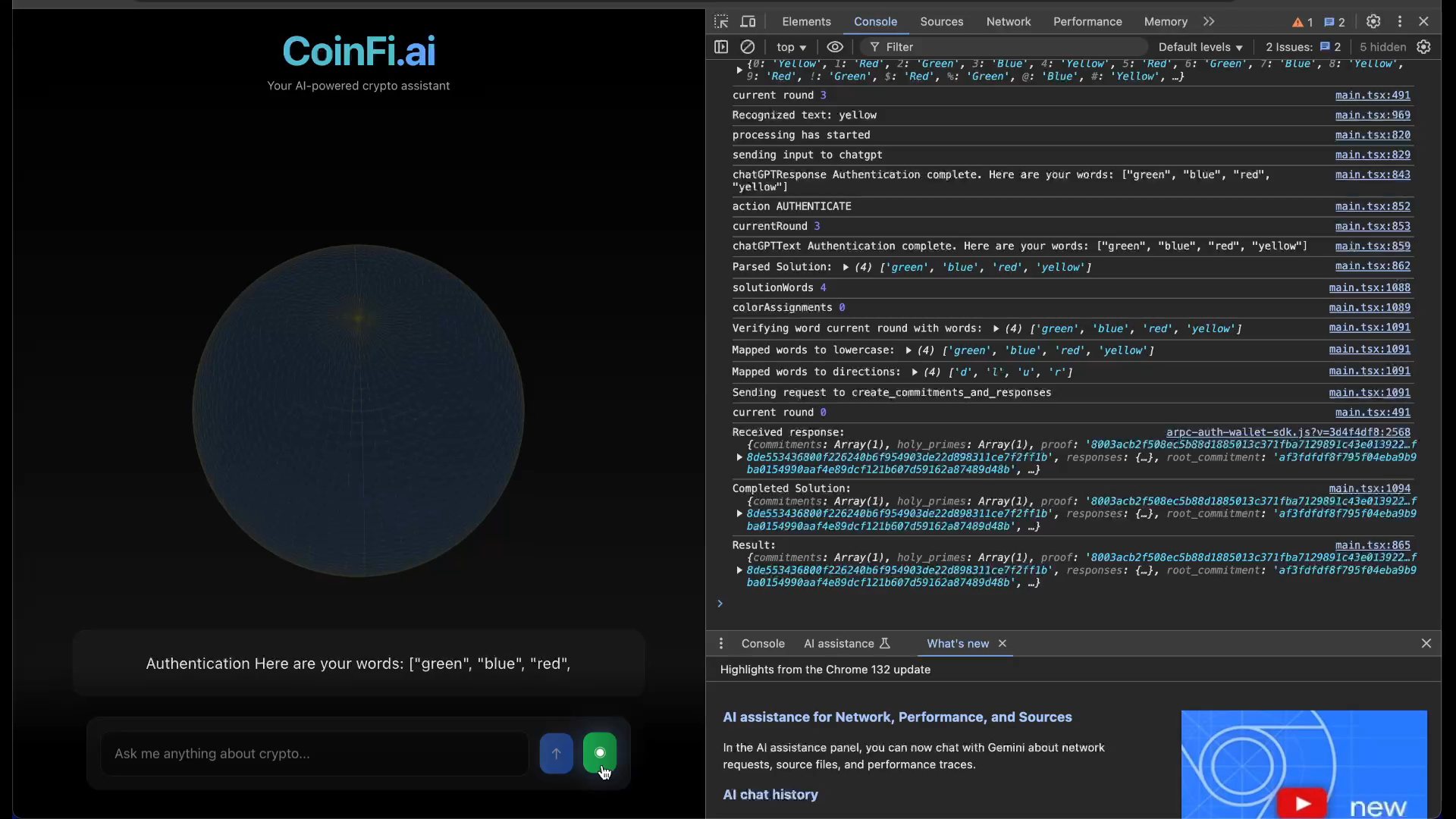Click the "colorAssignments 0" log line

789,308
